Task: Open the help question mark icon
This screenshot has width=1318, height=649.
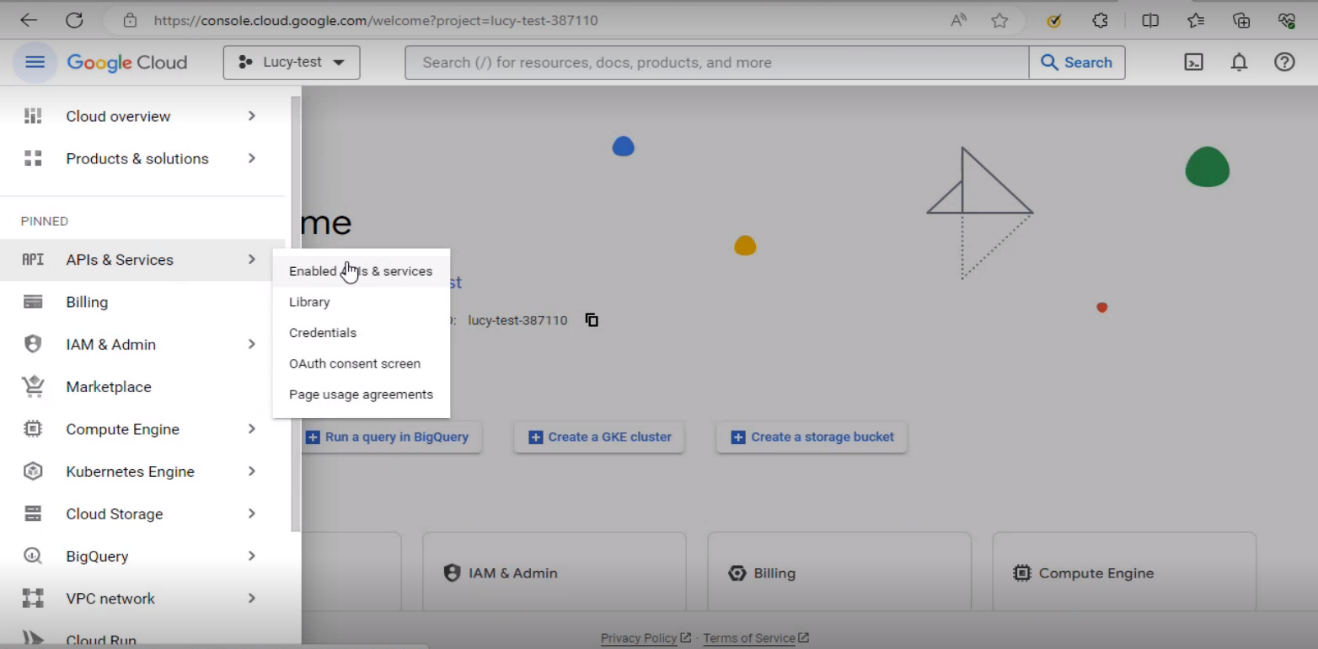Action: (x=1284, y=62)
